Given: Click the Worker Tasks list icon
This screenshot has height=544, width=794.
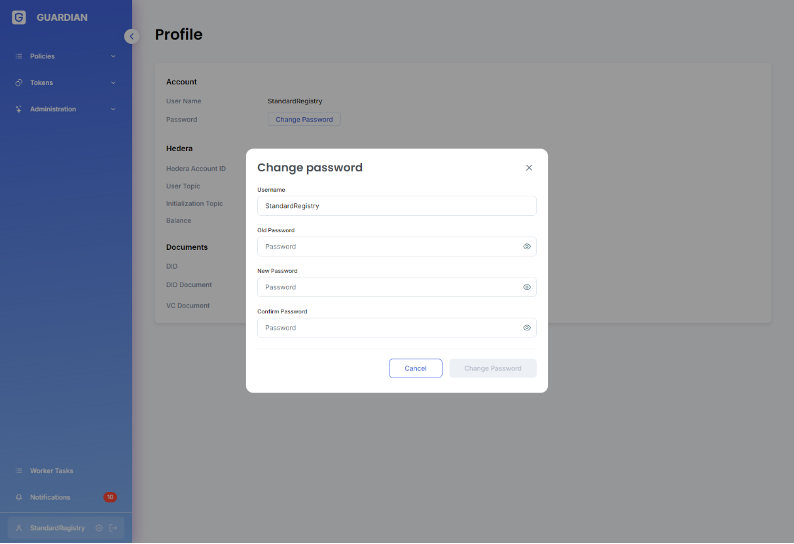Looking at the screenshot, I should tap(19, 470).
